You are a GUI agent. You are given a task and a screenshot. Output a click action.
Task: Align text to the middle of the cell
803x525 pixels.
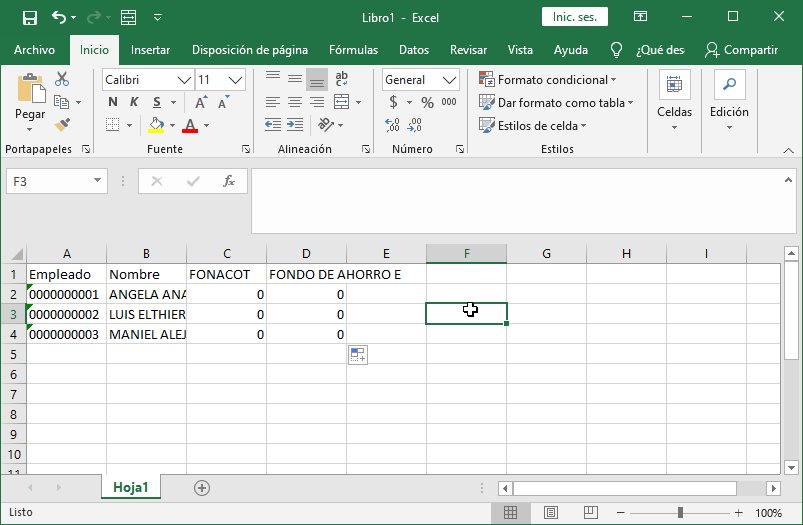pos(295,79)
